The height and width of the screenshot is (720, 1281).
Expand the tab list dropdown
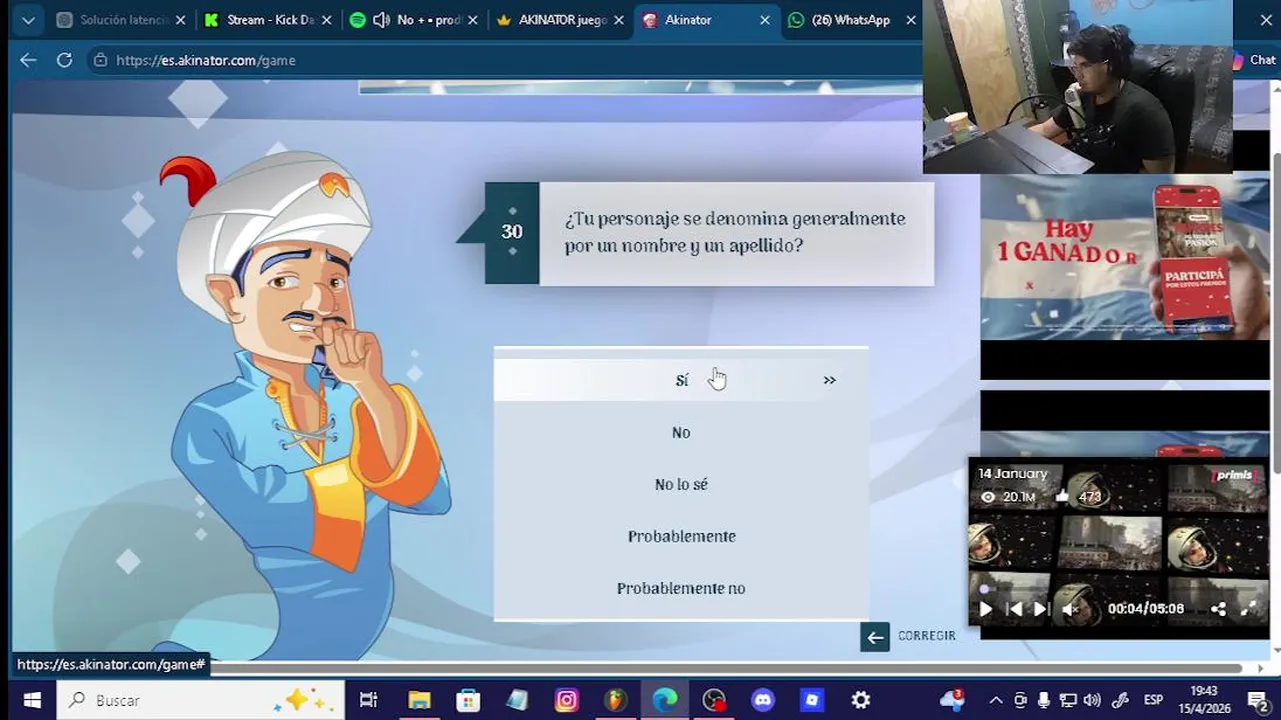28,20
